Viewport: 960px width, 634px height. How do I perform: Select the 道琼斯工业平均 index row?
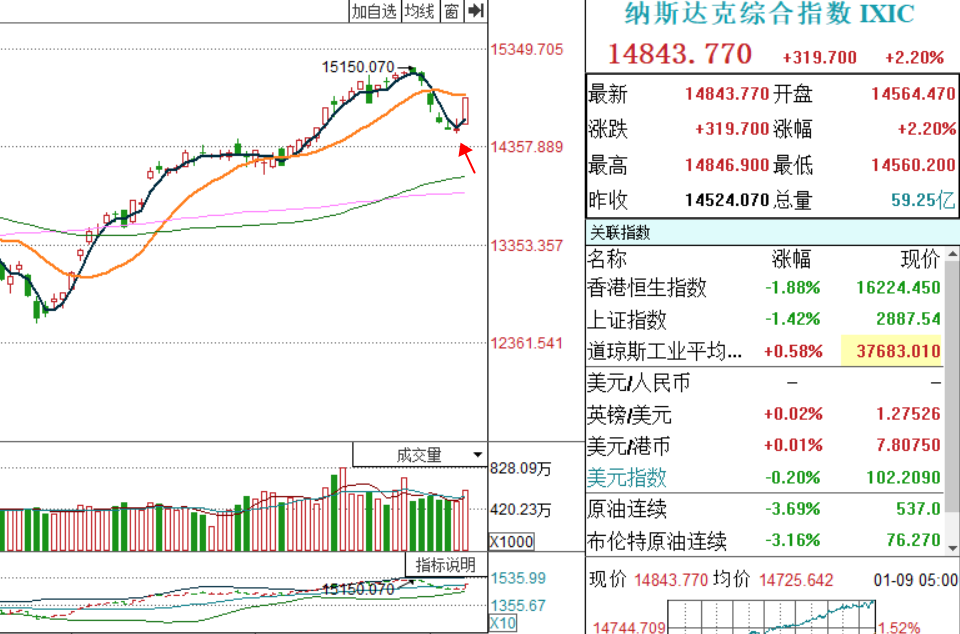[x=665, y=351]
